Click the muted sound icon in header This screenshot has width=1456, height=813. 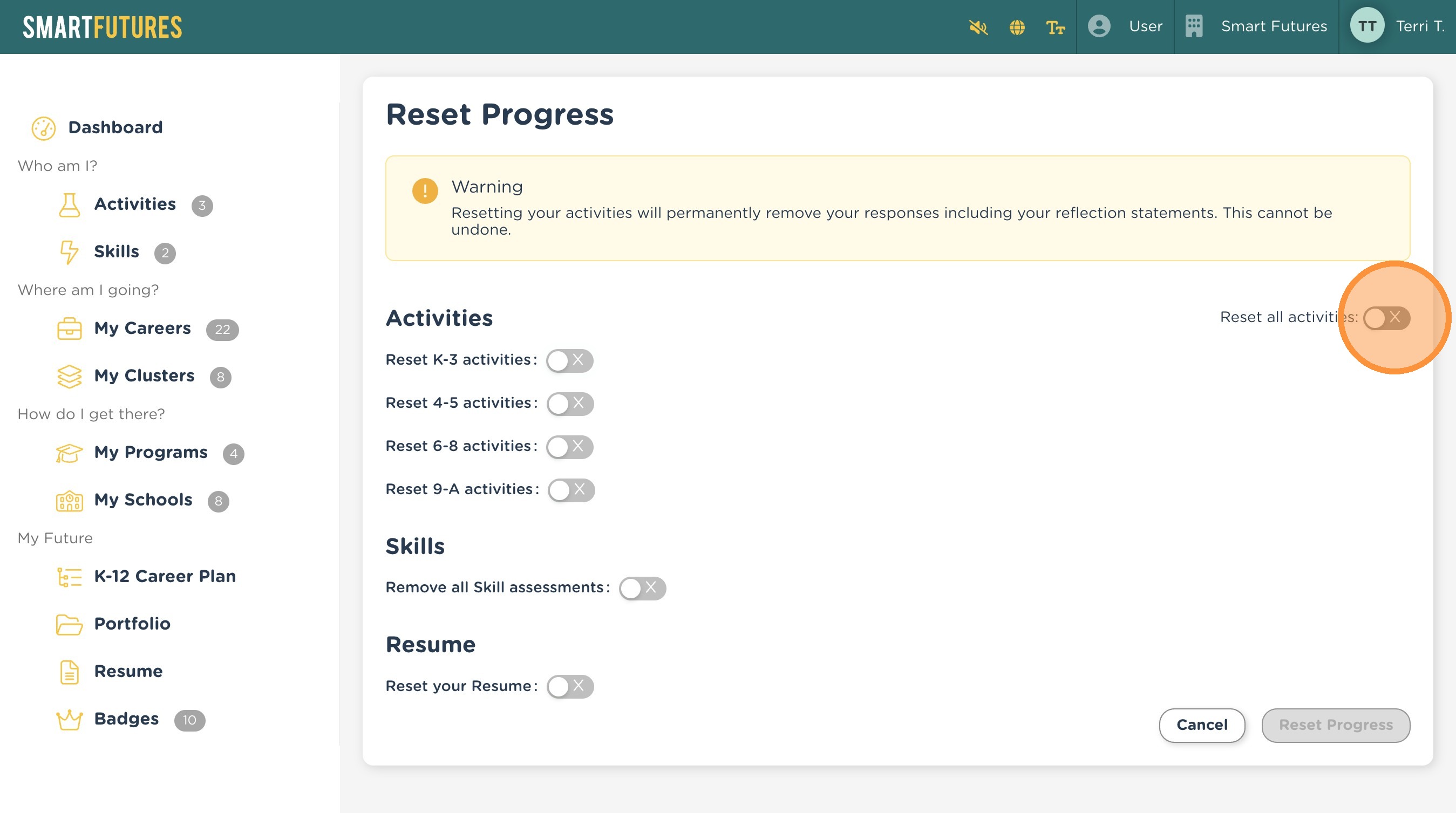978,27
